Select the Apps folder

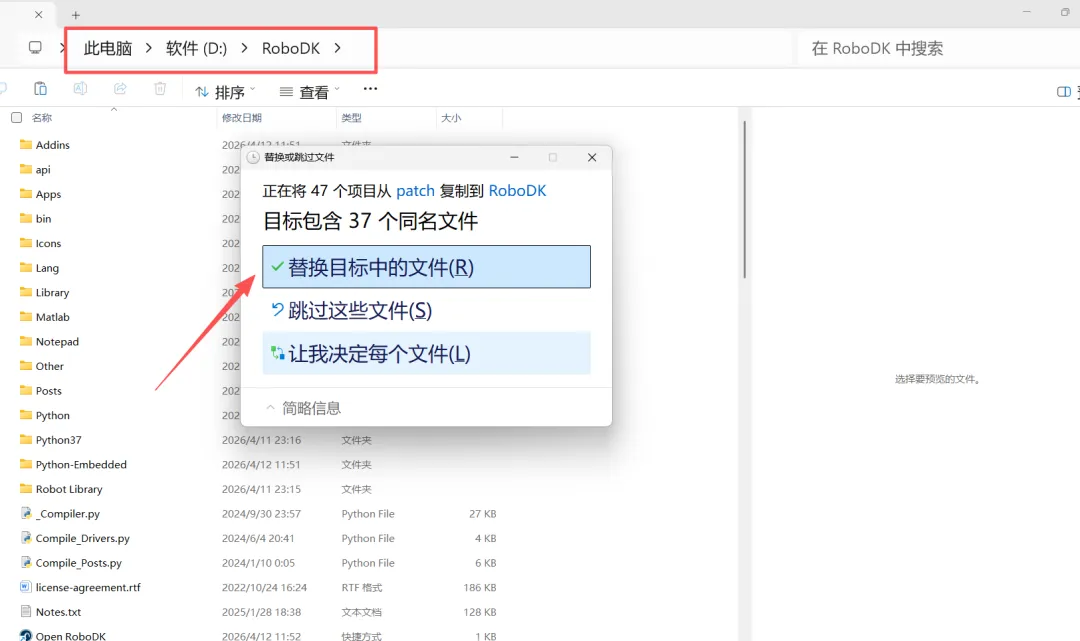click(48, 194)
